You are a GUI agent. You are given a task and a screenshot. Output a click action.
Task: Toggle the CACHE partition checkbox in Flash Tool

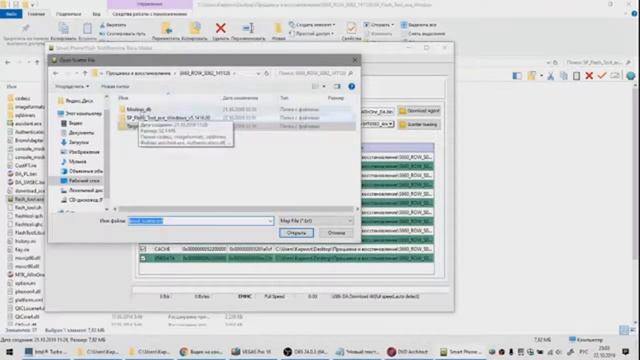(x=143, y=249)
